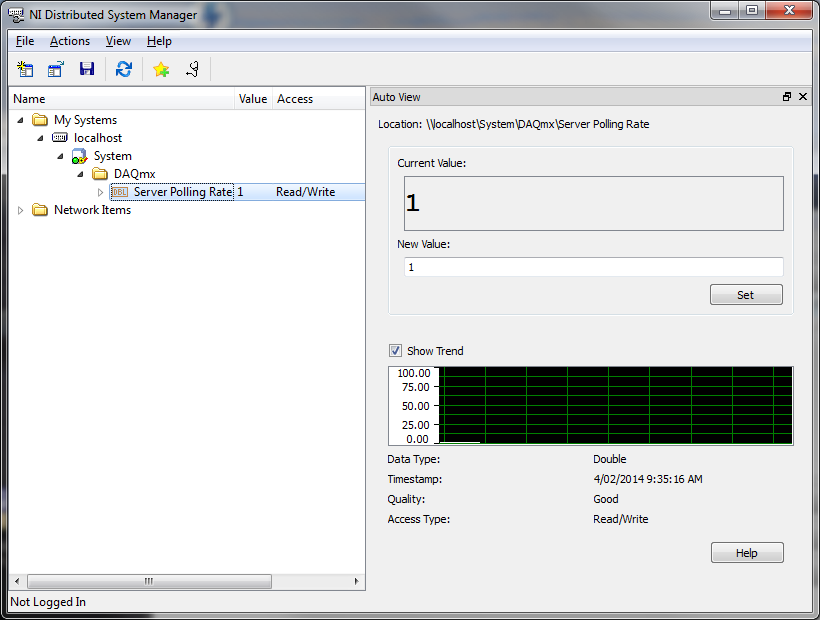Click the Quality value Good
The height and width of the screenshot is (620, 820).
click(606, 499)
